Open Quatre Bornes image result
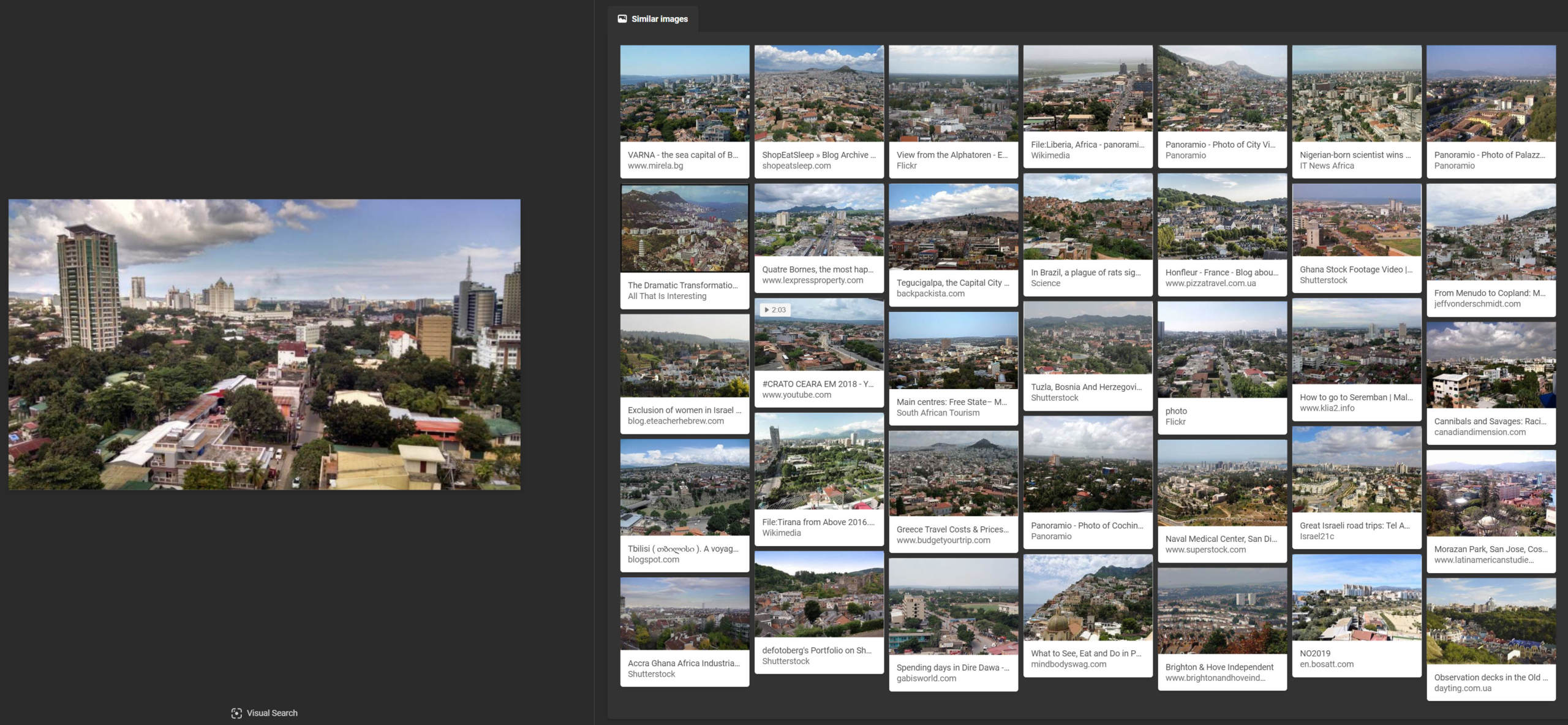This screenshot has height=725, width=1568. pyautogui.click(x=819, y=220)
